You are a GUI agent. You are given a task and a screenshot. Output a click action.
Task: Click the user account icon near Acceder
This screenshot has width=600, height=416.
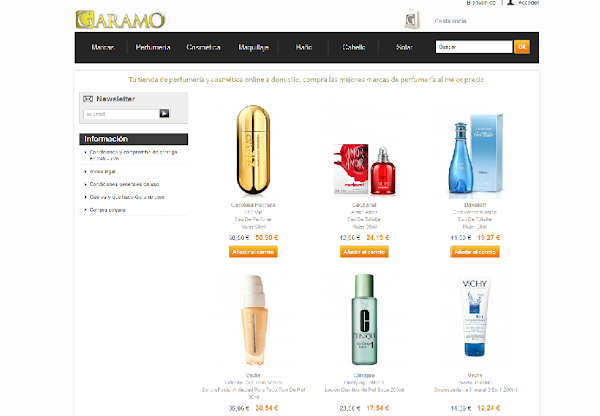(510, 2)
